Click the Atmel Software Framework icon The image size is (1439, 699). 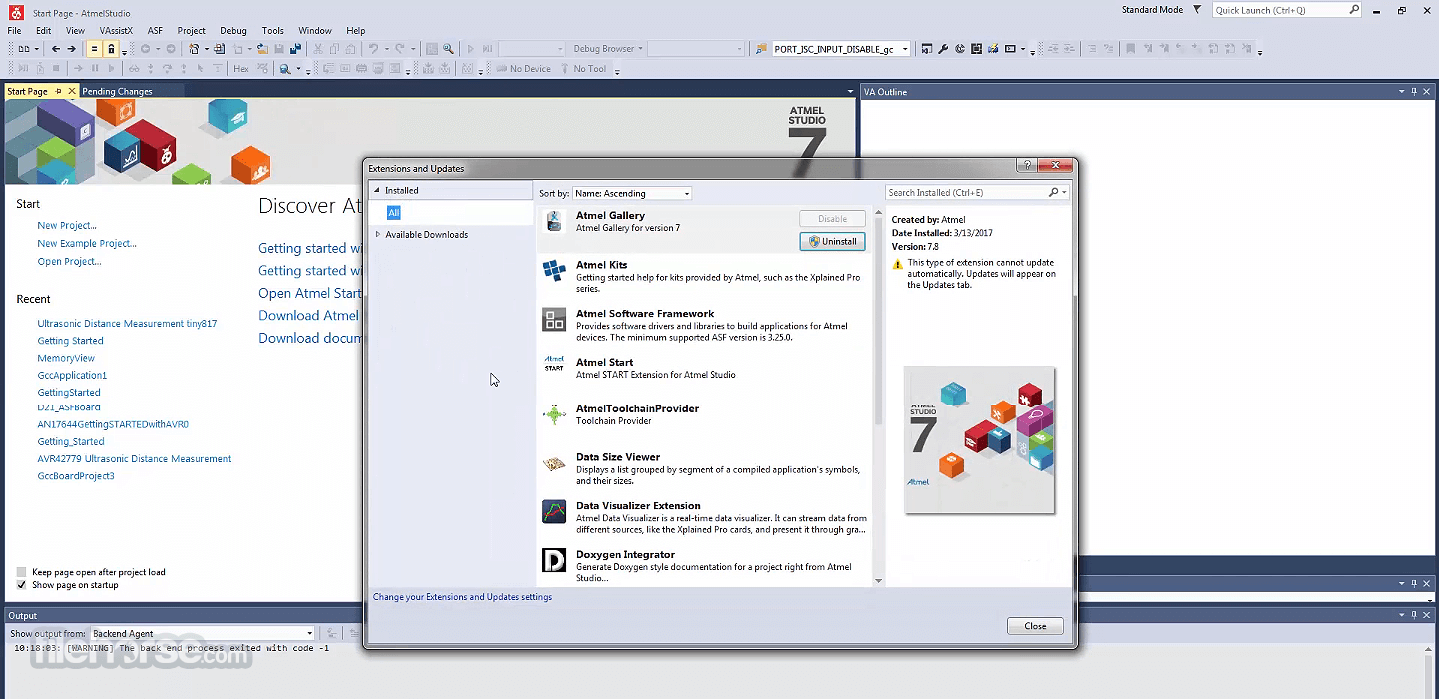pos(554,319)
